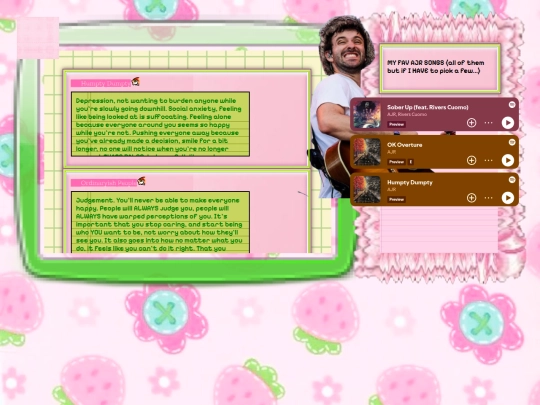Viewport: 540px width, 405px height.
Task: Open more options for Sober Up
Action: click(x=488, y=123)
